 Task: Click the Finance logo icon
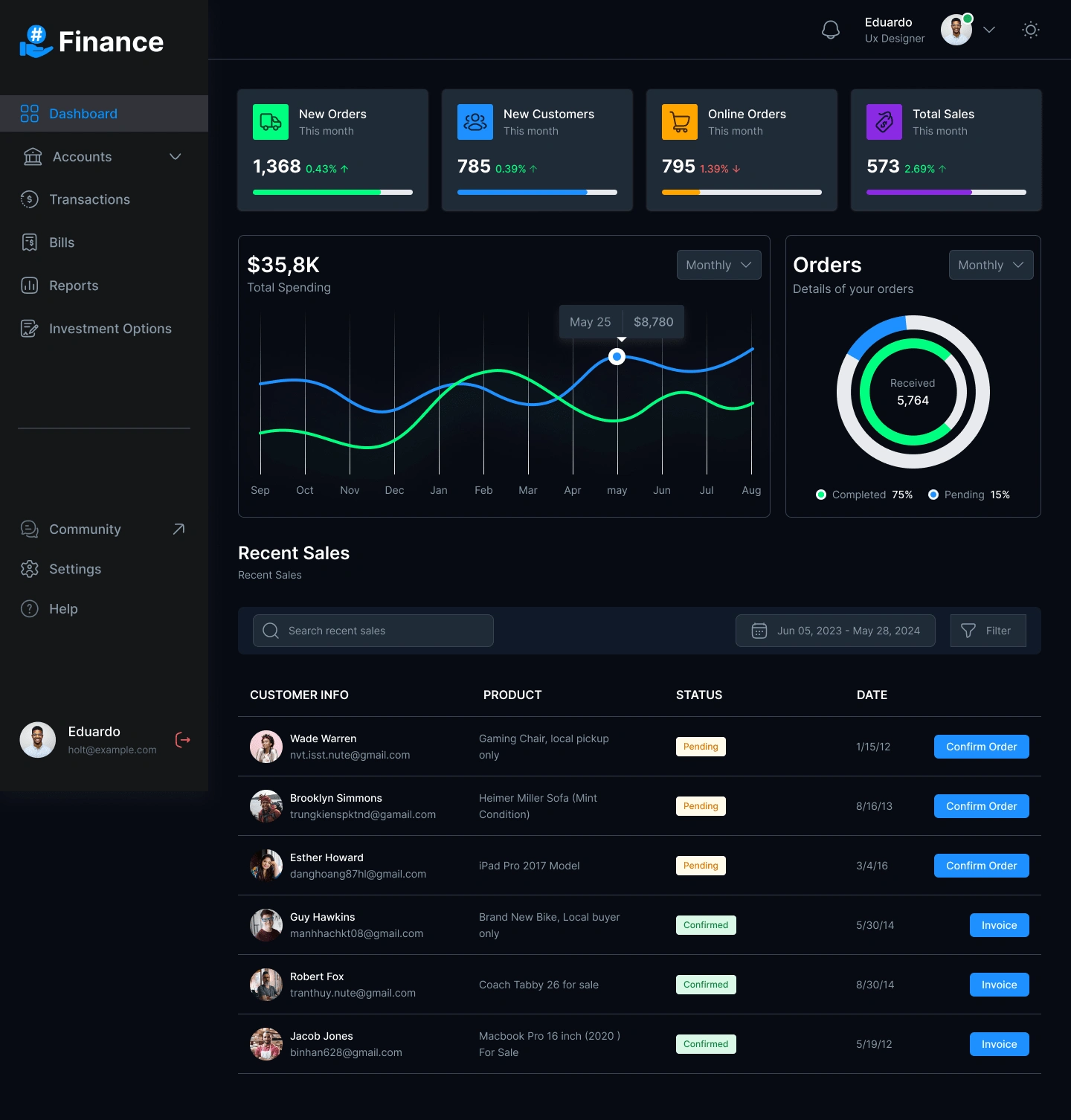point(36,41)
